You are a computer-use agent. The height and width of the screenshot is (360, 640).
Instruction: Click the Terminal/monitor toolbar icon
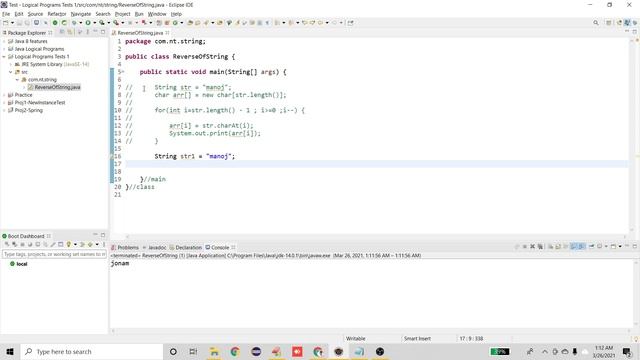point(36,23)
